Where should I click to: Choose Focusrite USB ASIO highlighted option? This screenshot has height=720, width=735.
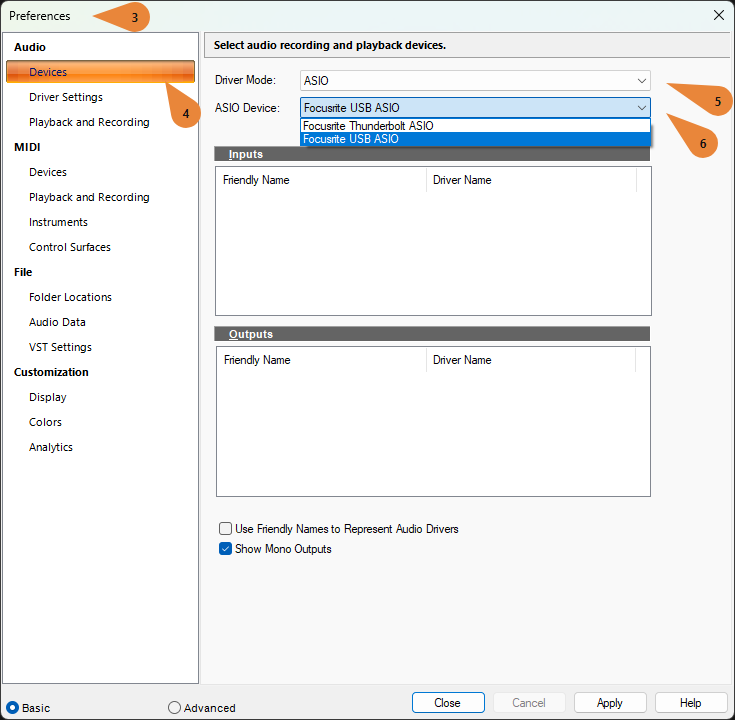tap(475, 139)
